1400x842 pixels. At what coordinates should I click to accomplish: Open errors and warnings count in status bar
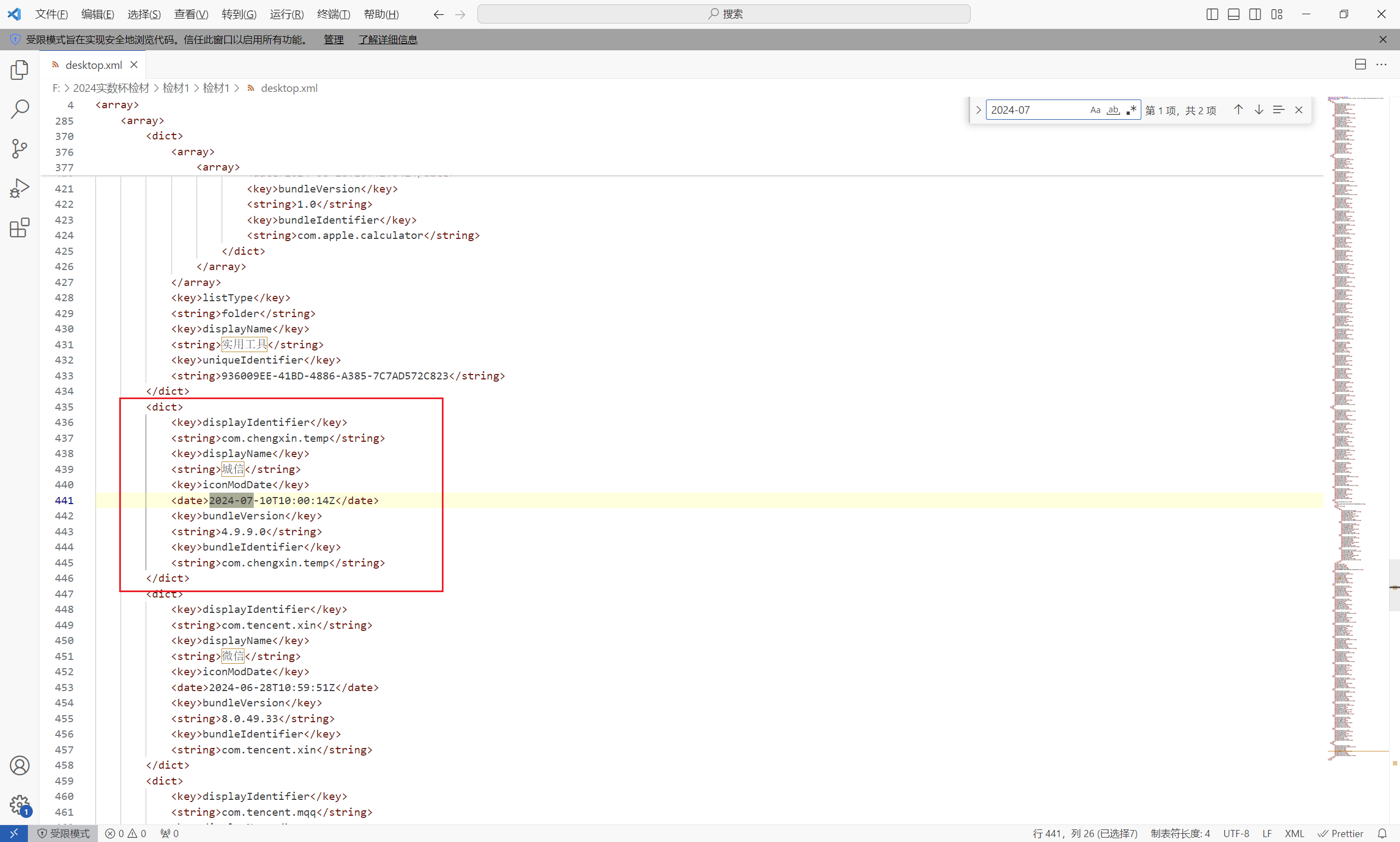click(x=125, y=833)
